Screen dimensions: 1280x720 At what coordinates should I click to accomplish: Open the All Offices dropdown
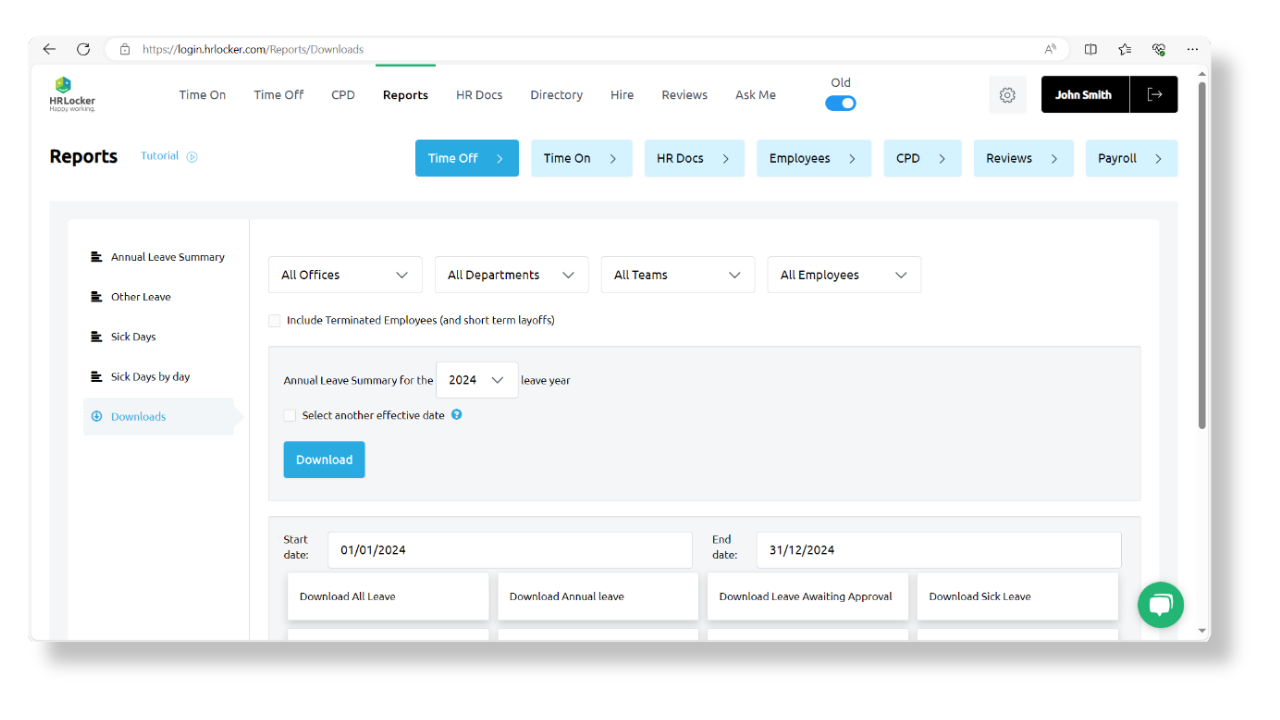[x=344, y=274]
